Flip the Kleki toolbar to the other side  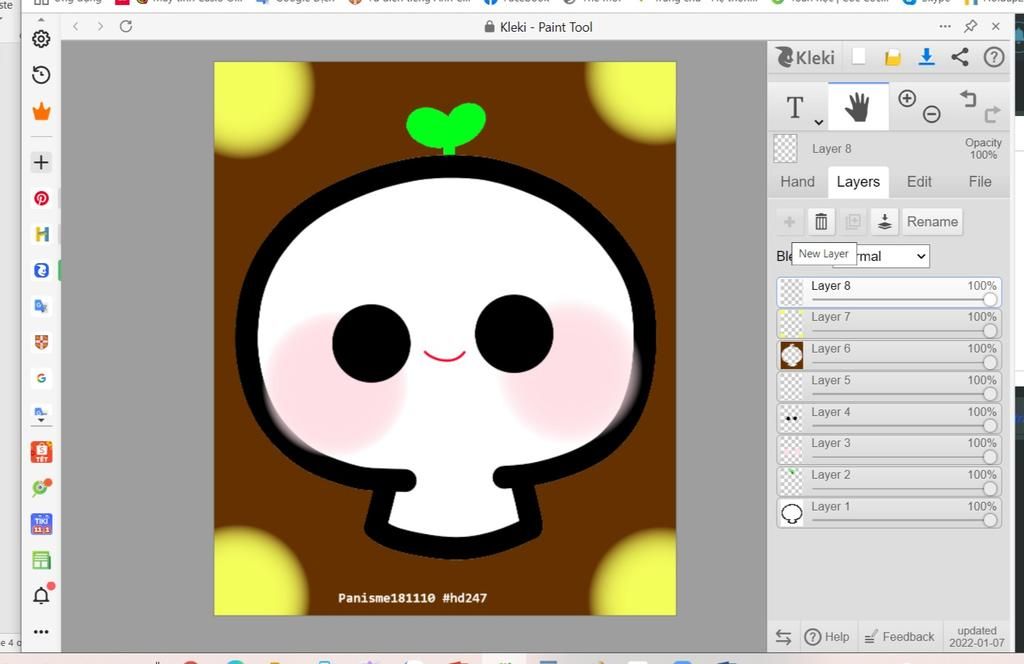[783, 637]
